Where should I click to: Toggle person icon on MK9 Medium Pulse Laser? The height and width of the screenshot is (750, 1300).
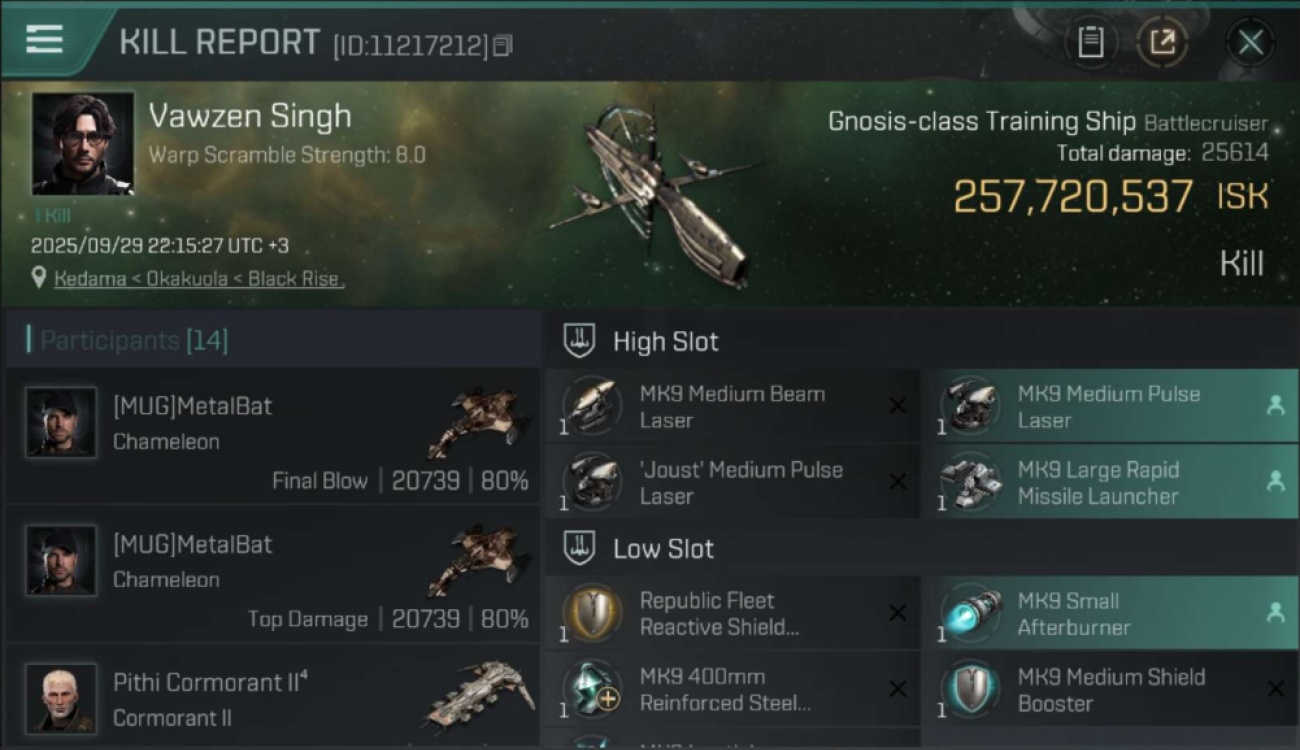tap(1275, 405)
